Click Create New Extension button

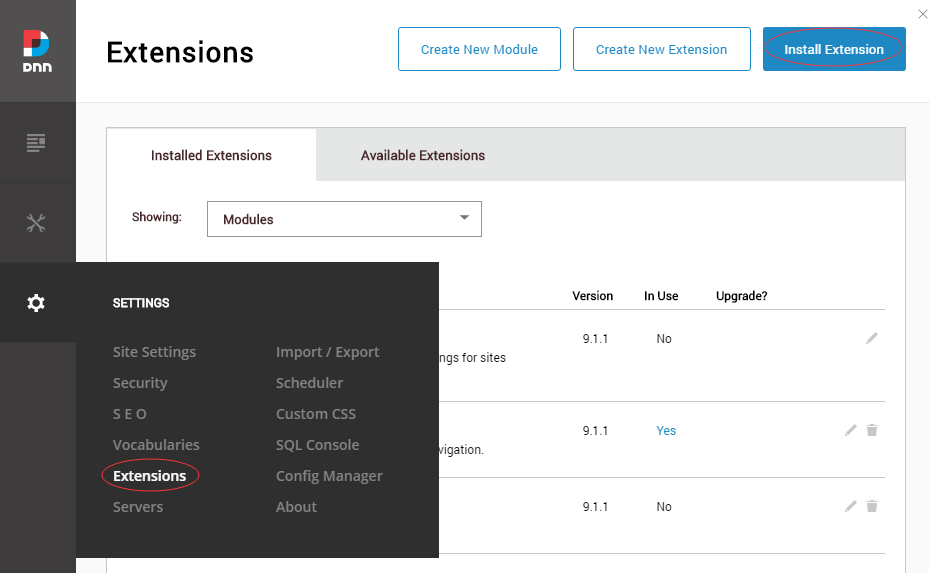pos(661,49)
